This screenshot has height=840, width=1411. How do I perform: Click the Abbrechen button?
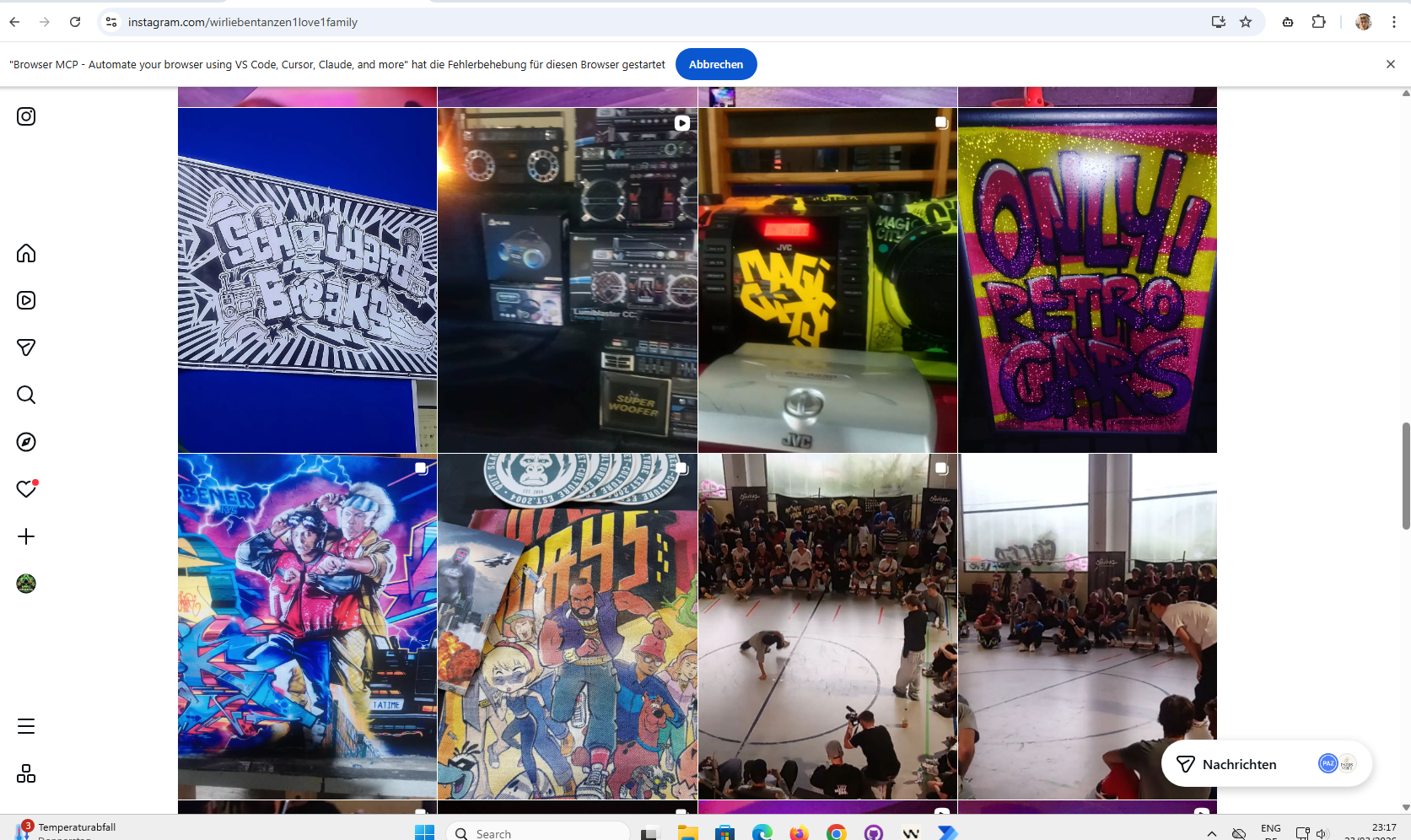(x=715, y=64)
